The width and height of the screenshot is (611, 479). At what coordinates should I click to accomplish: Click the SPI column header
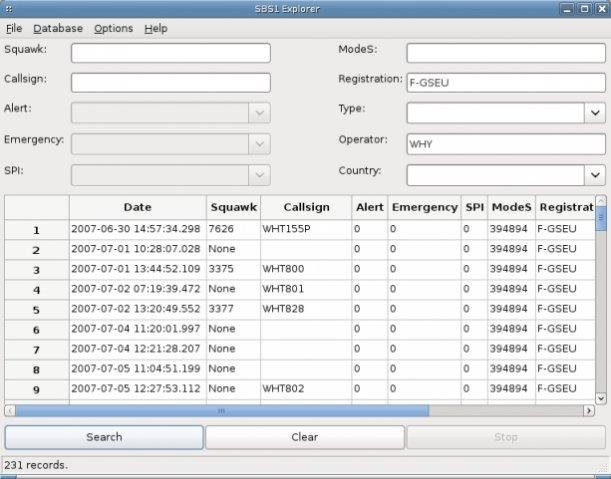click(474, 207)
